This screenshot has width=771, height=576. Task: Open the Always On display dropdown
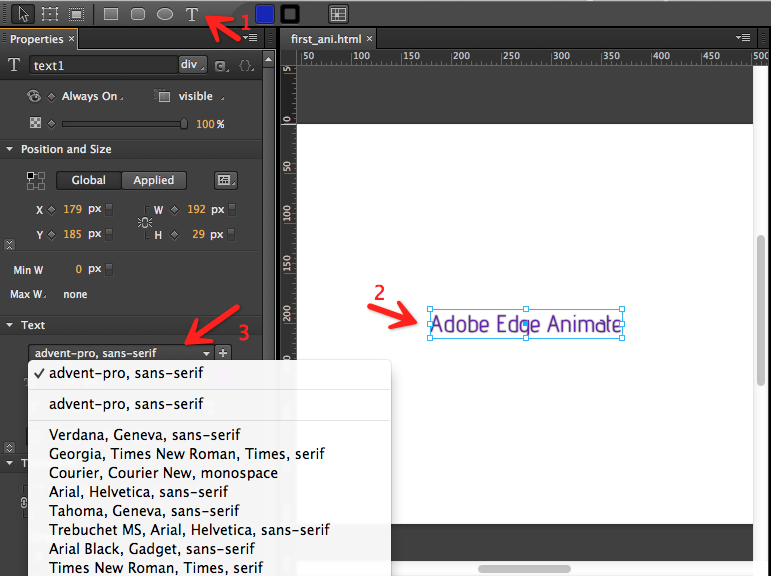coord(92,96)
